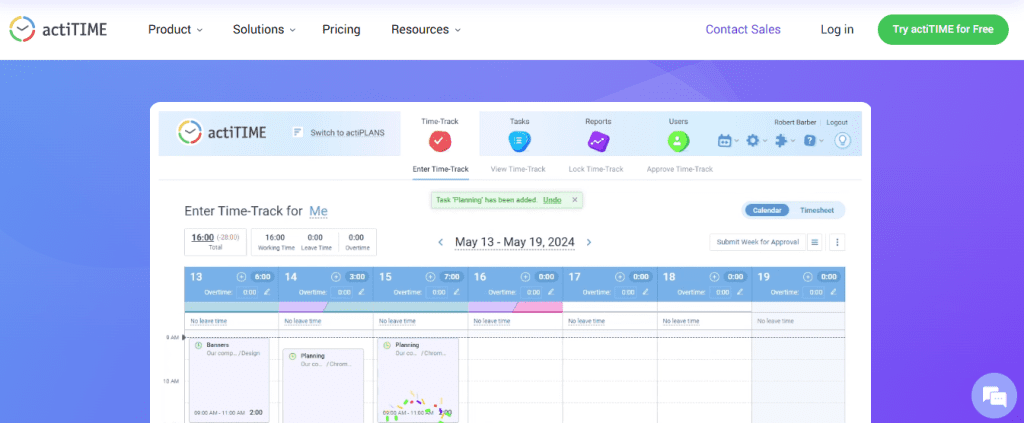Add a task to day 14 with plus icon

336,277
